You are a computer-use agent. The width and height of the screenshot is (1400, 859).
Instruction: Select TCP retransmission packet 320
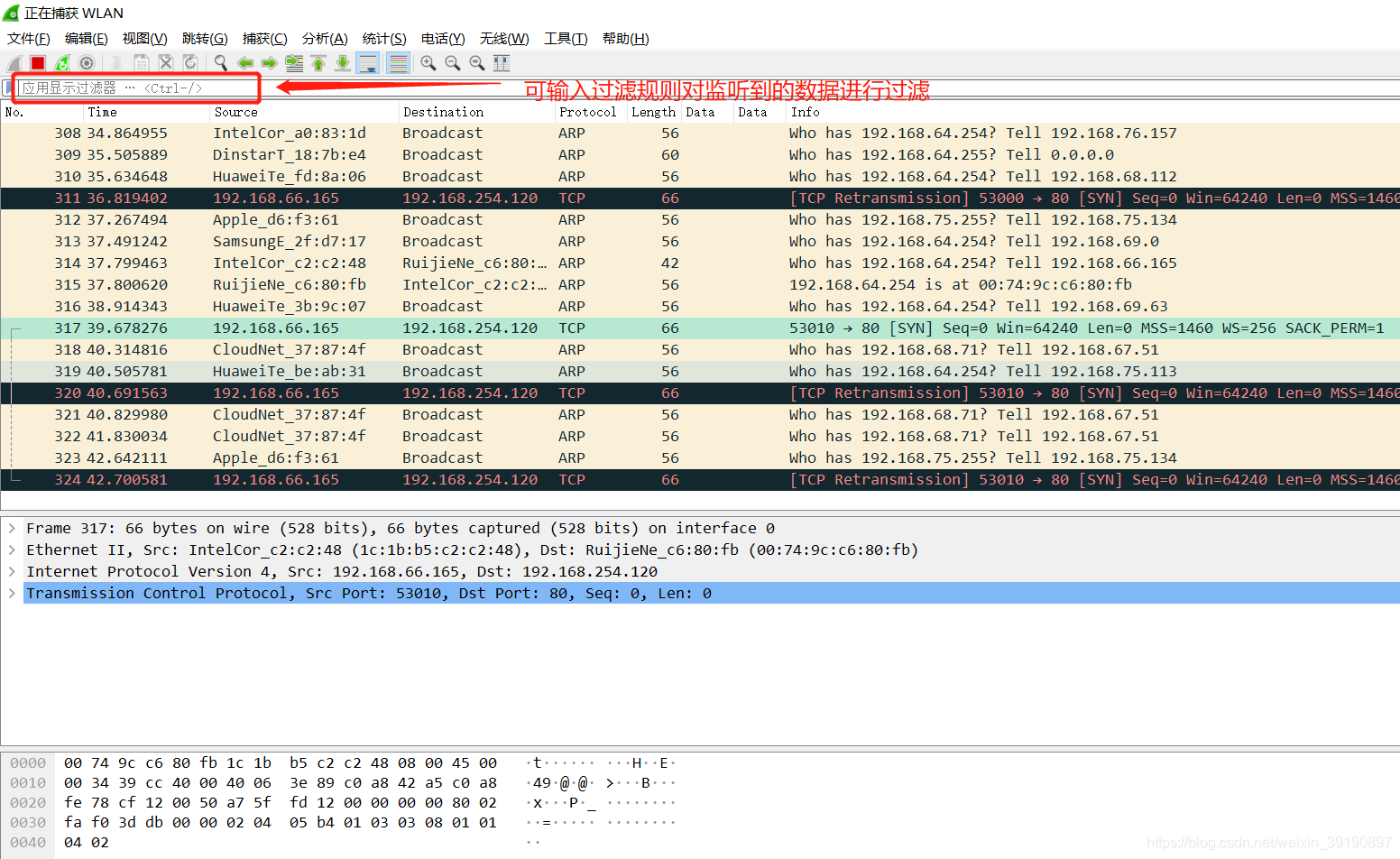point(700,393)
